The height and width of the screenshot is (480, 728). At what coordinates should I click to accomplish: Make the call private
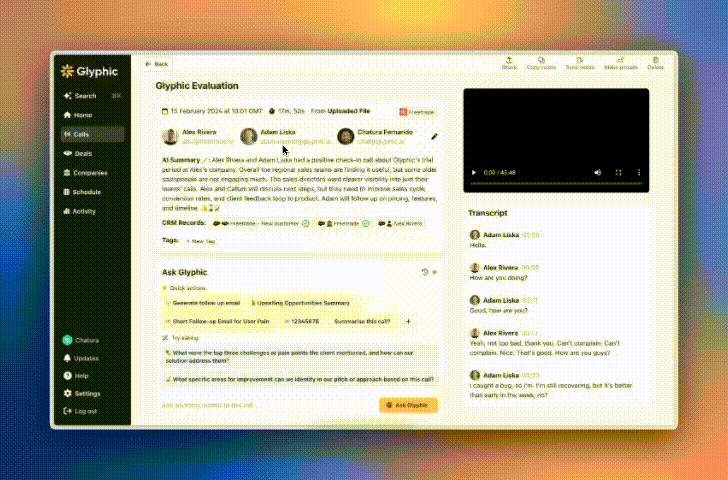point(621,63)
